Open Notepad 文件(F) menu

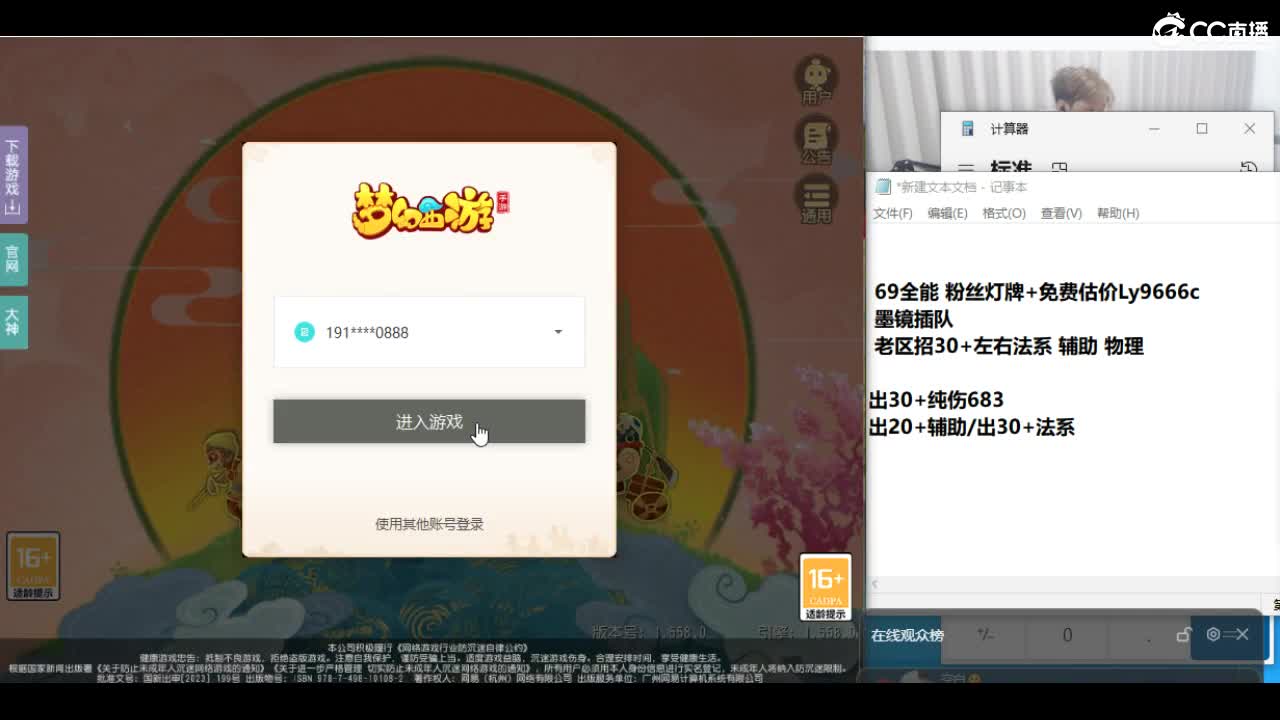pyautogui.click(x=893, y=213)
